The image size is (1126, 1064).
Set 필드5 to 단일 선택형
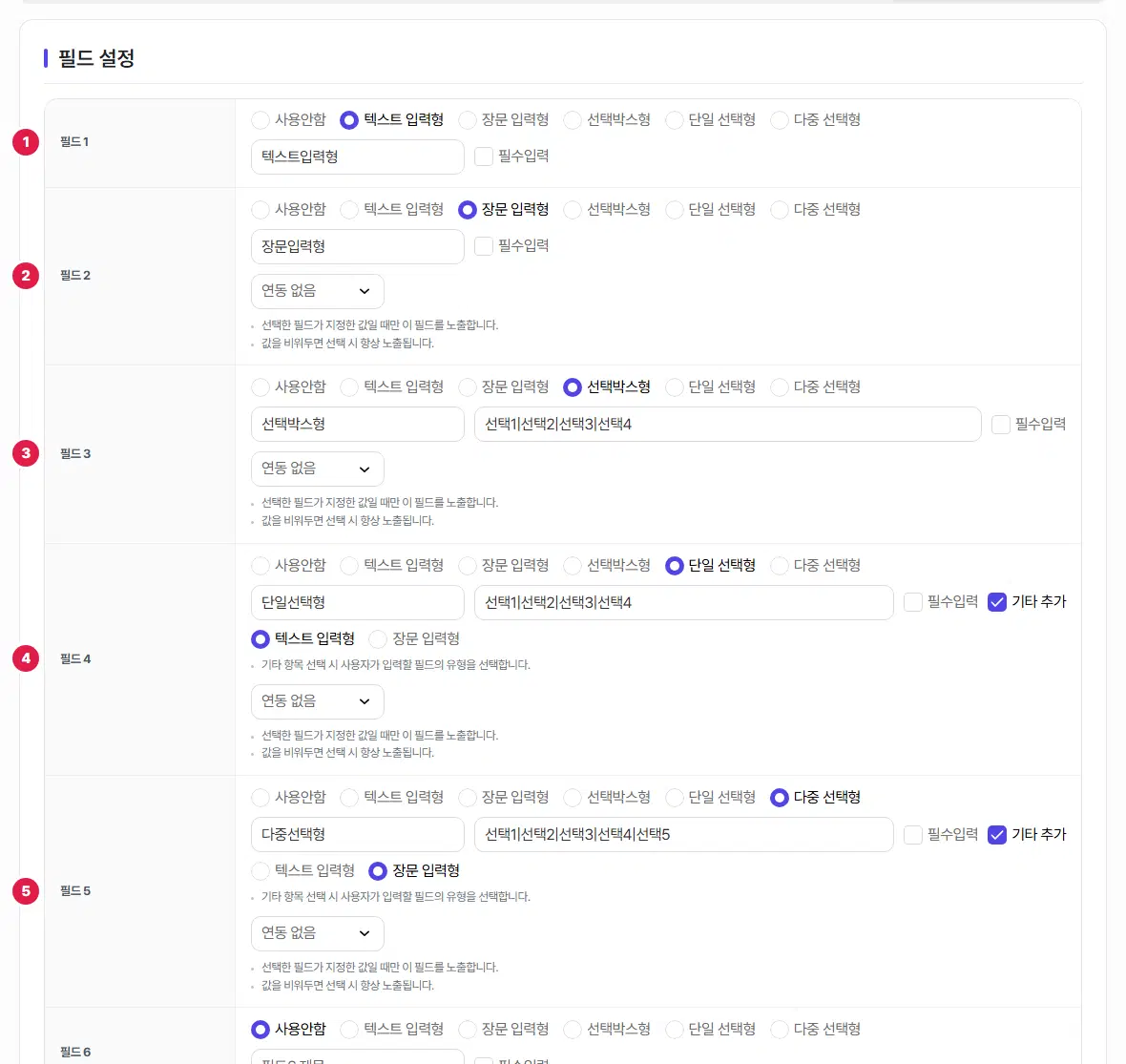pos(675,798)
